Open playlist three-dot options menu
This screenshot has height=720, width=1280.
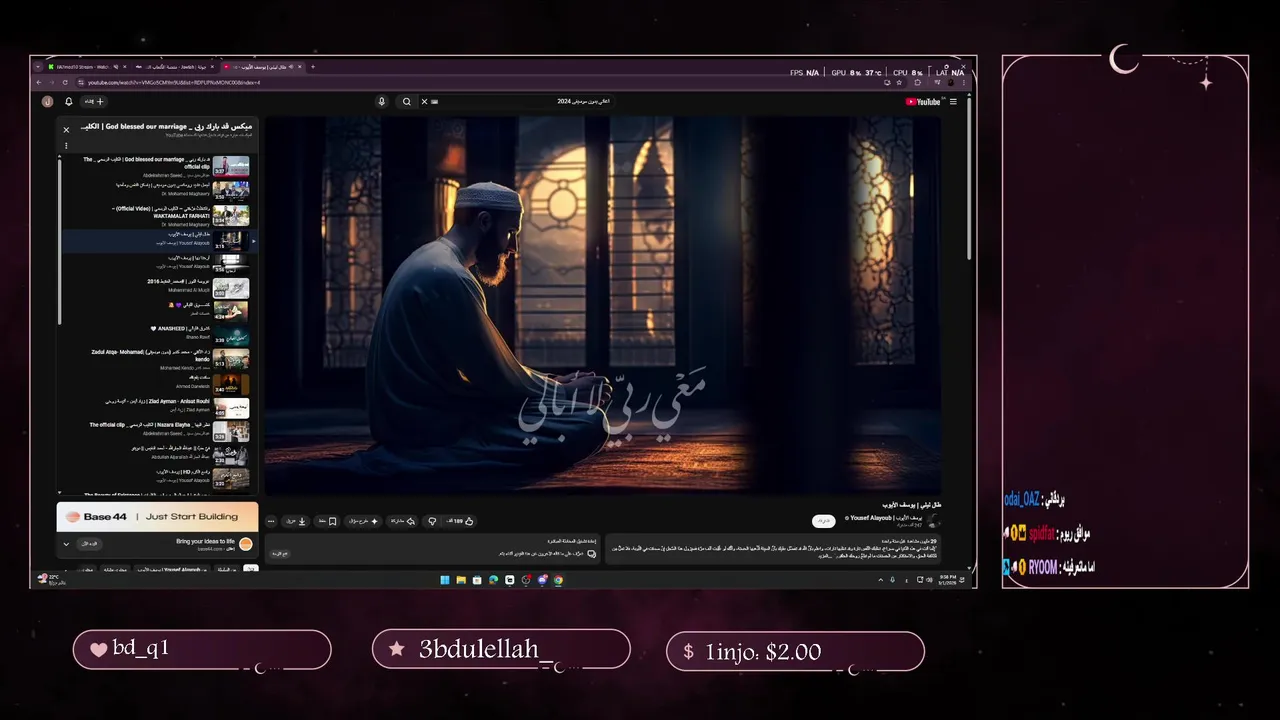tap(66, 146)
